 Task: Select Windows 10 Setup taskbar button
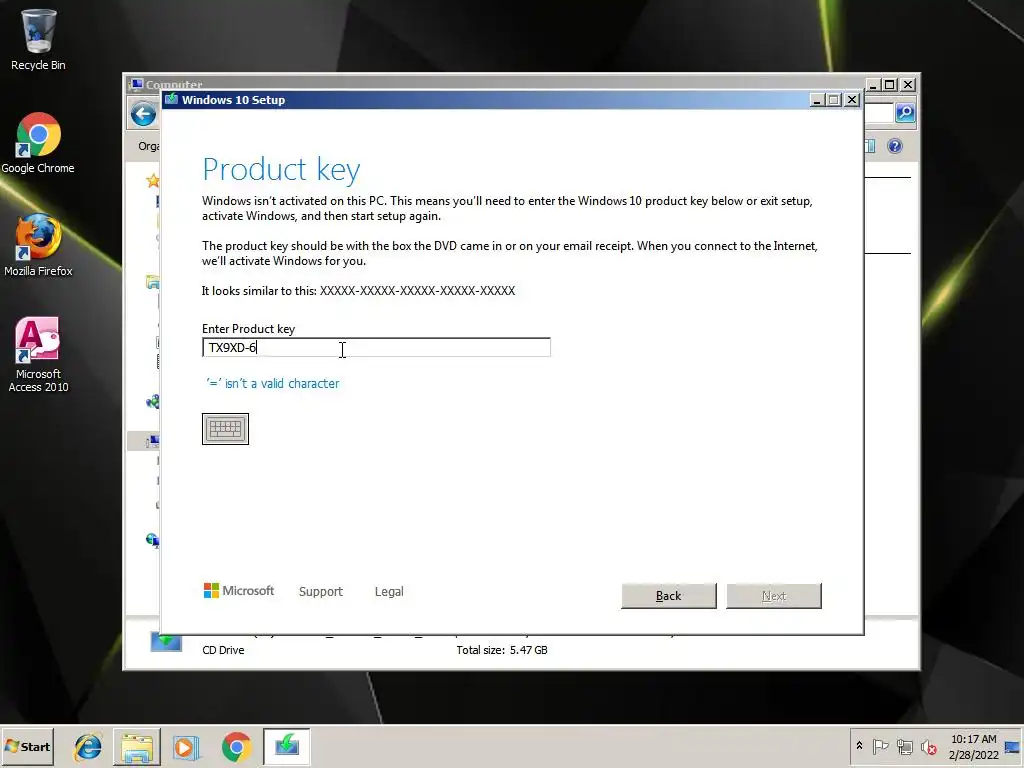tap(286, 746)
